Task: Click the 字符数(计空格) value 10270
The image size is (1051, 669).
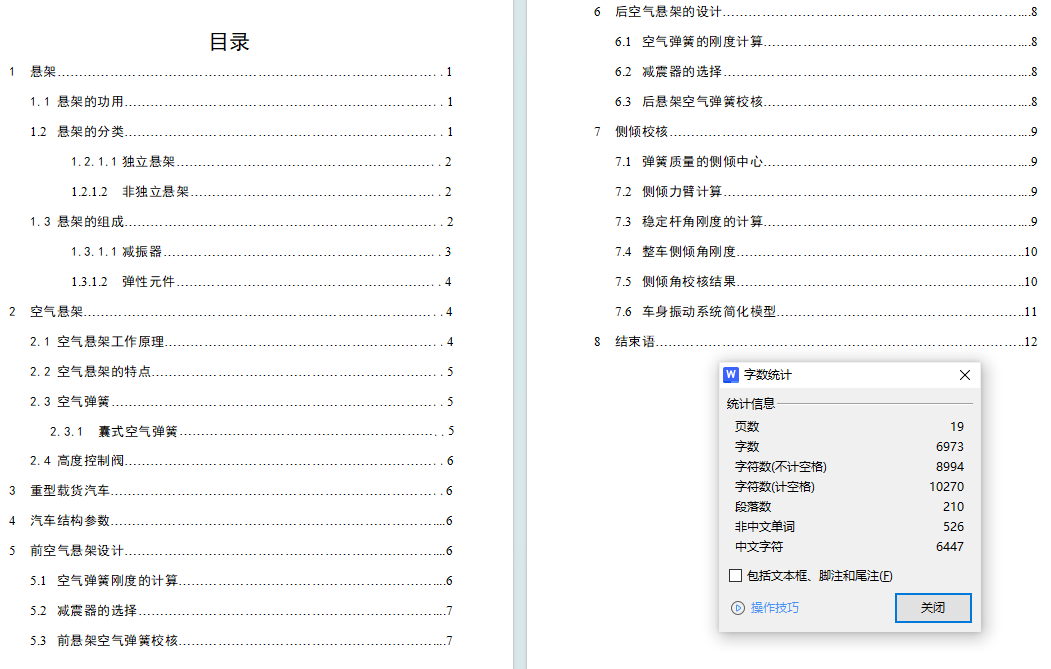Action: pyautogui.click(x=946, y=487)
